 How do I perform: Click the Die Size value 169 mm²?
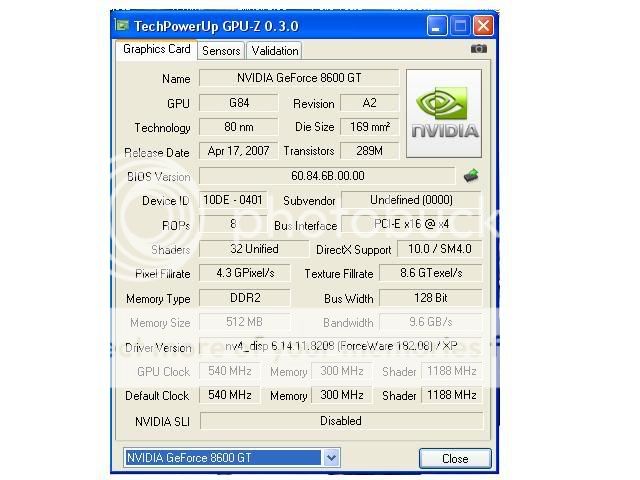click(369, 127)
